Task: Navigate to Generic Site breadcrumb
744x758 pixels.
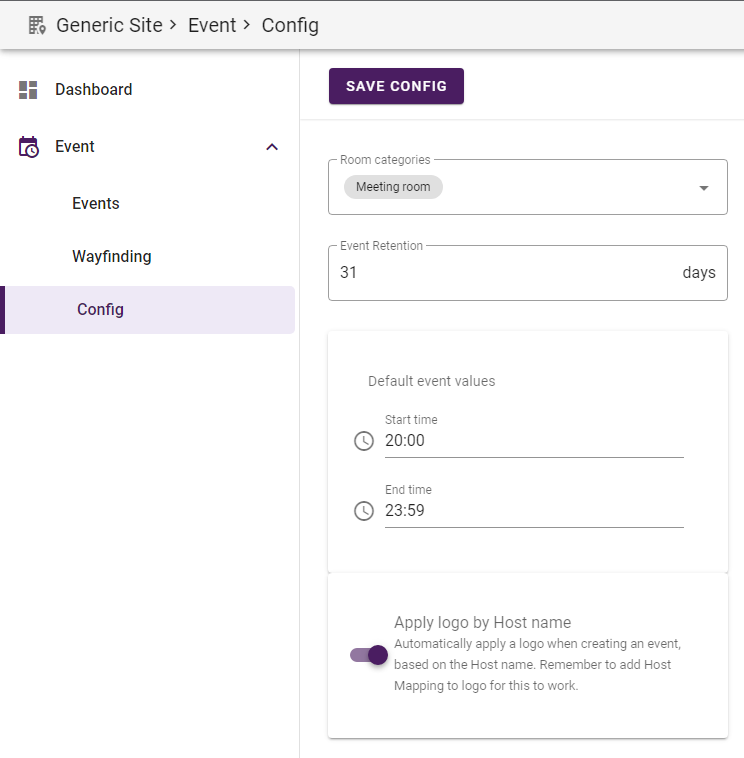Action: point(109,25)
